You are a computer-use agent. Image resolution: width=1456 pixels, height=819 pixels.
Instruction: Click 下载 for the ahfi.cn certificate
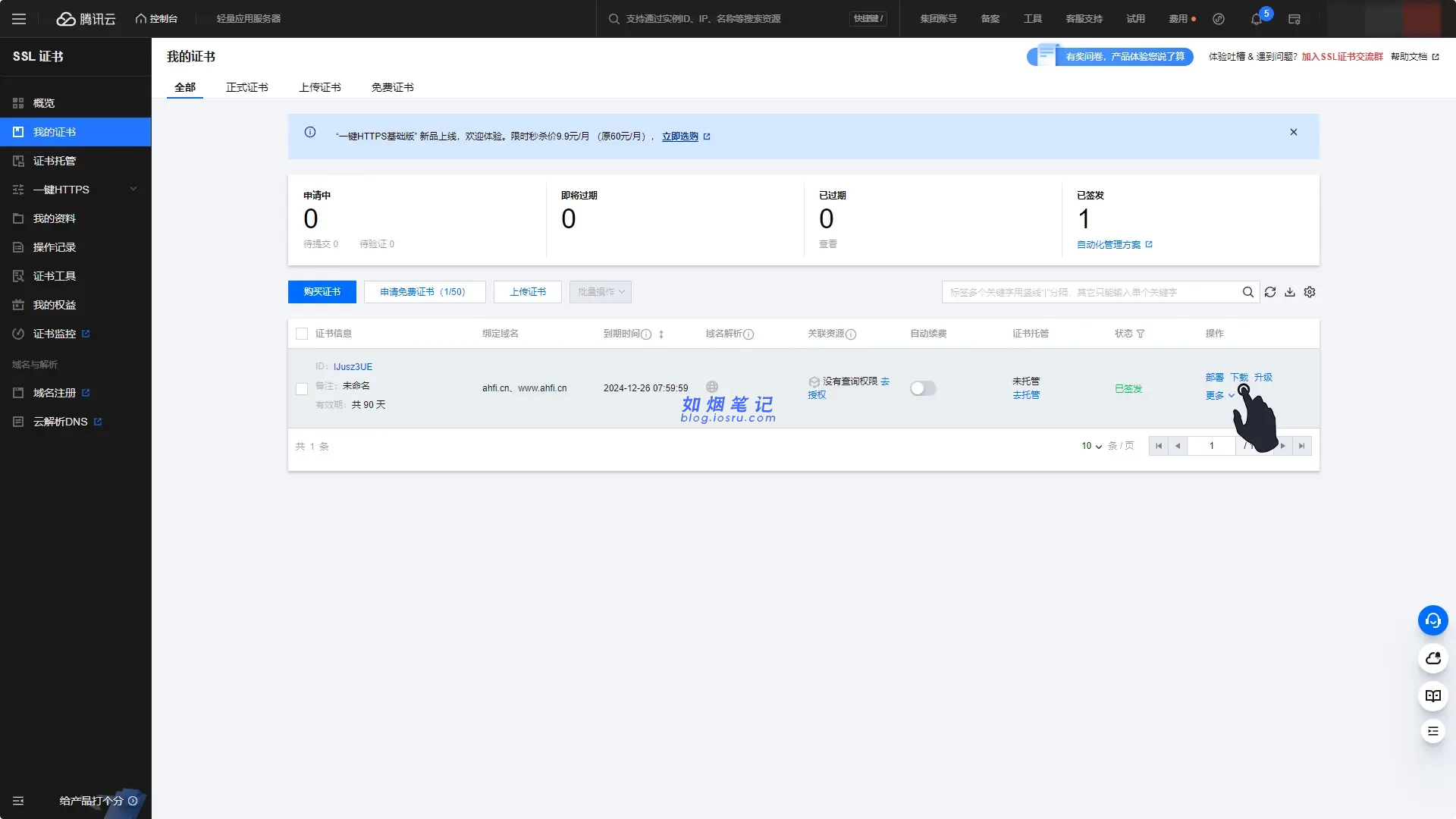(x=1239, y=377)
